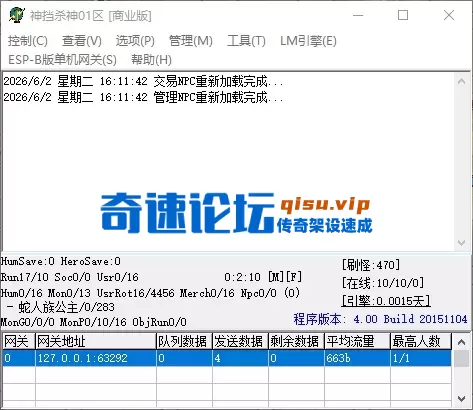Image resolution: width=473 pixels, height=410 pixels.
Task: Select the 交易NPC重新加载完成 log line
Action: point(143,81)
